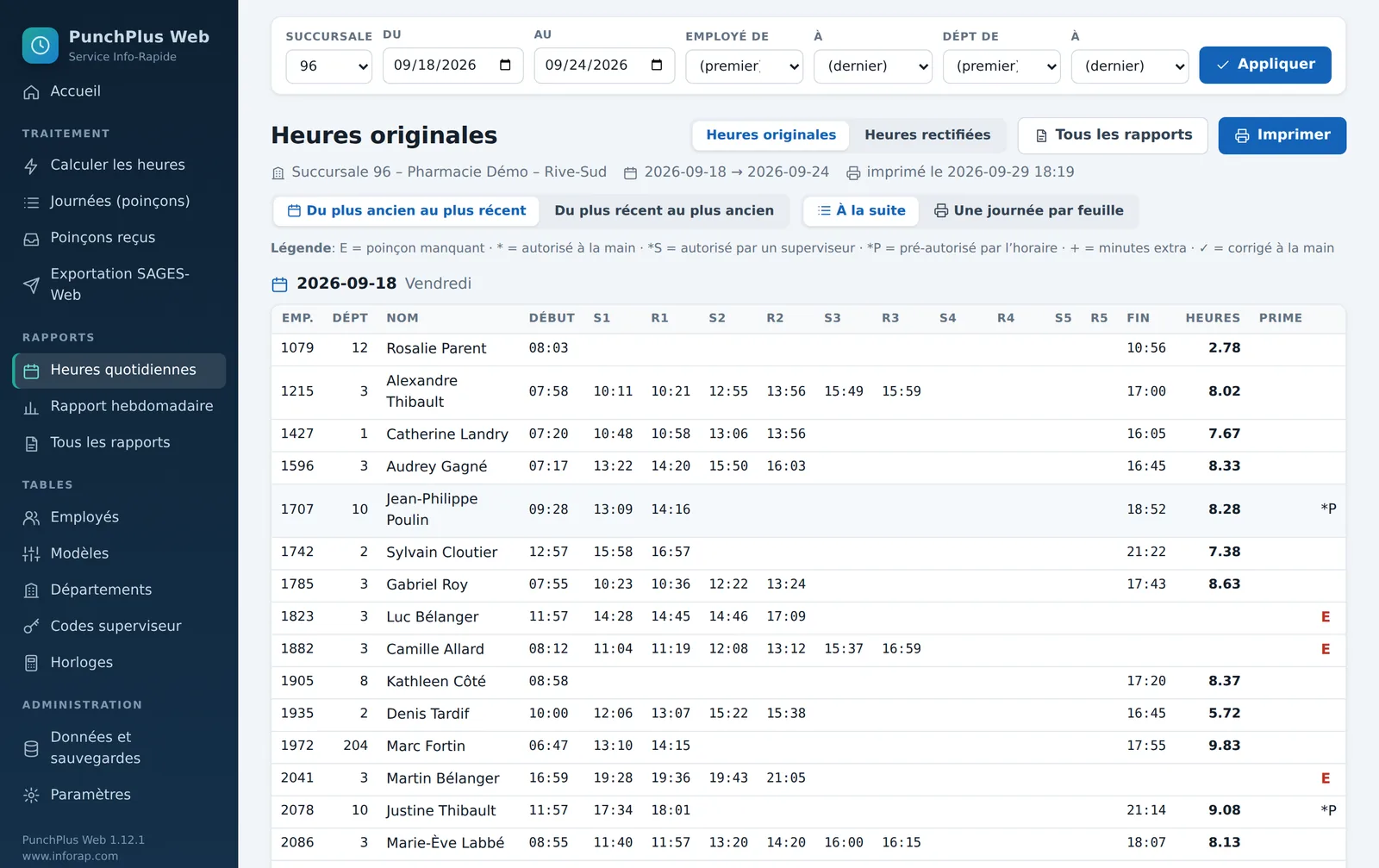Viewport: 1379px width, 868px height.
Task: Click the Rapport hebdomadaire chart icon
Action: click(x=31, y=408)
